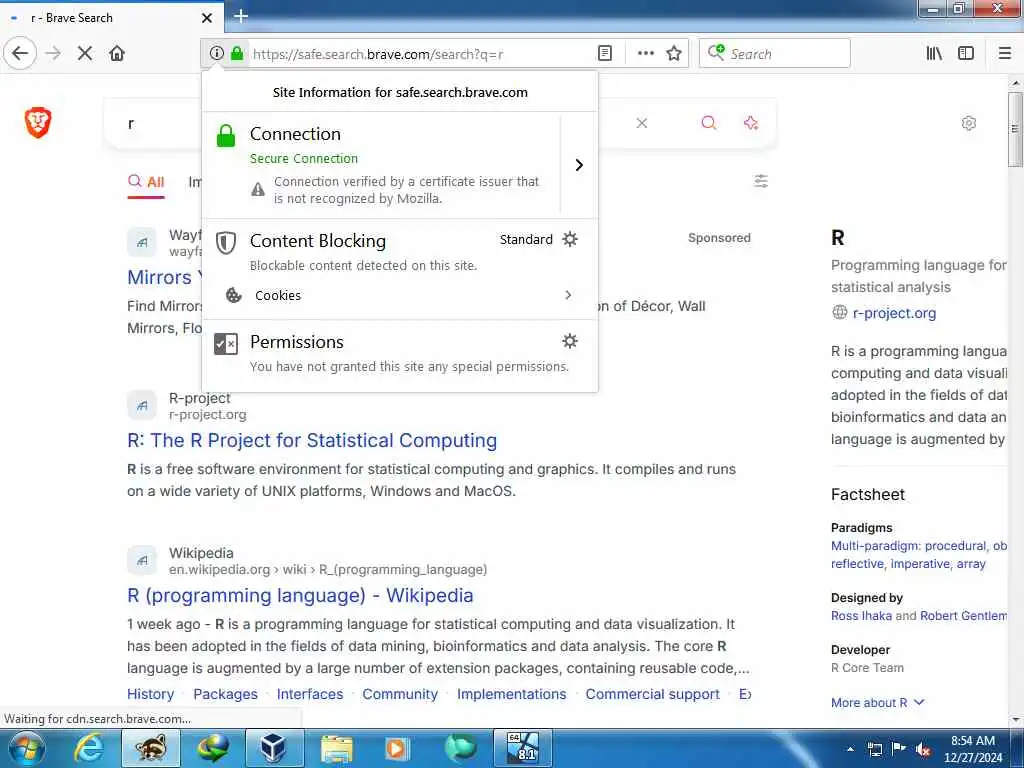Bookmark this page with the star icon

pos(674,54)
